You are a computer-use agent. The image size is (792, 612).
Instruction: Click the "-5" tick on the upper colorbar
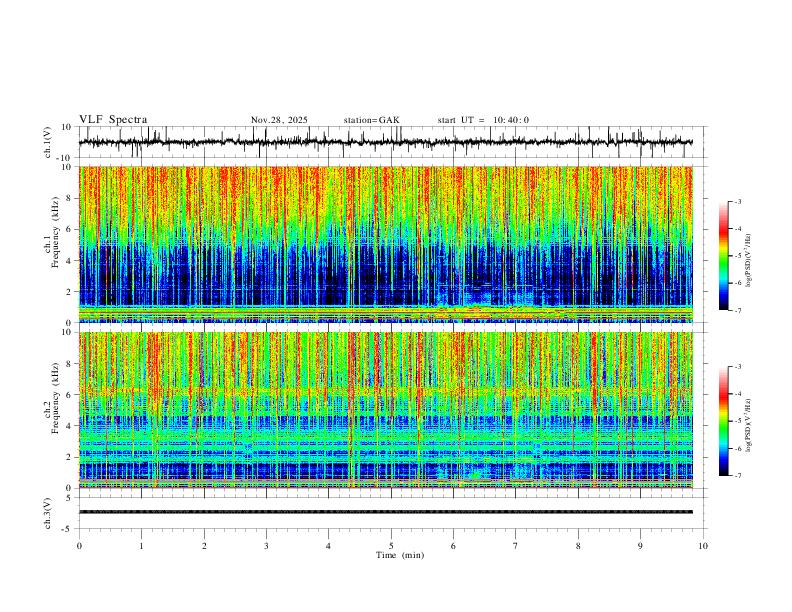[x=738, y=256]
